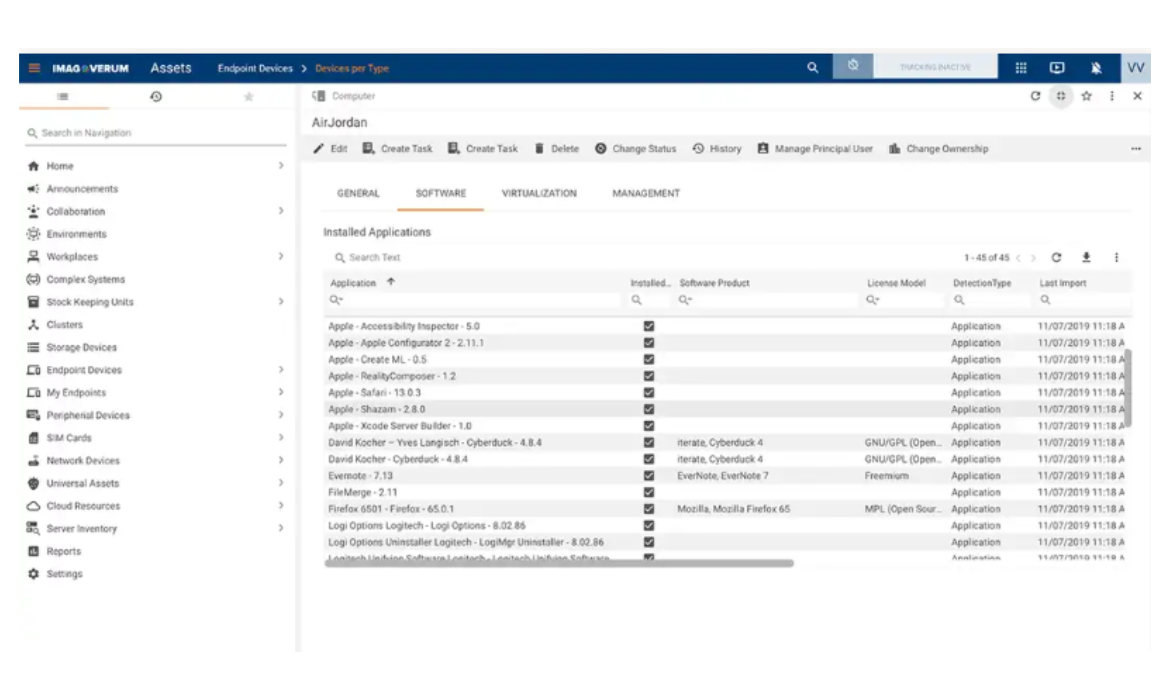Image resolution: width=1170 pixels, height=700 pixels.
Task: Open the Management tab
Action: pyautogui.click(x=646, y=193)
